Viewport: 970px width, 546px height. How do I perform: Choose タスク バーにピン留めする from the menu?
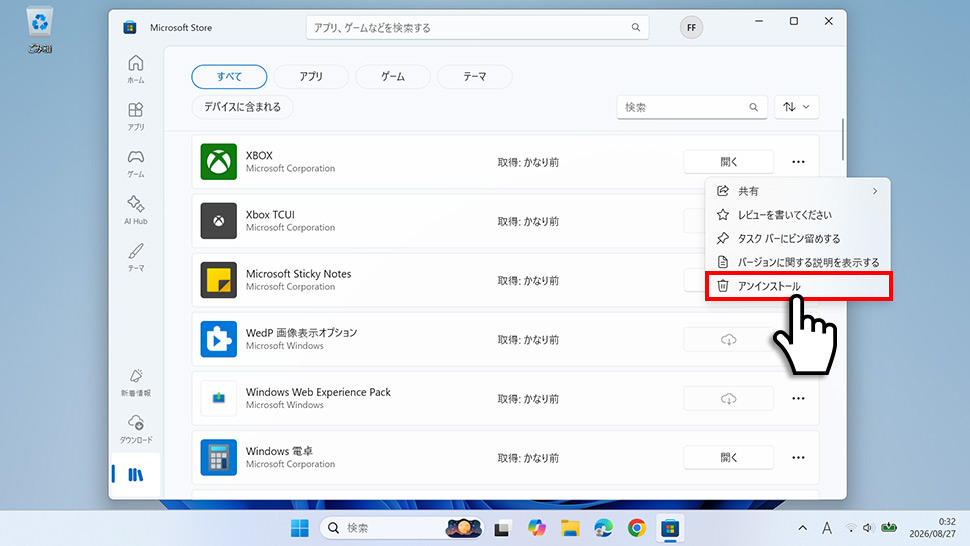pyautogui.click(x=798, y=238)
